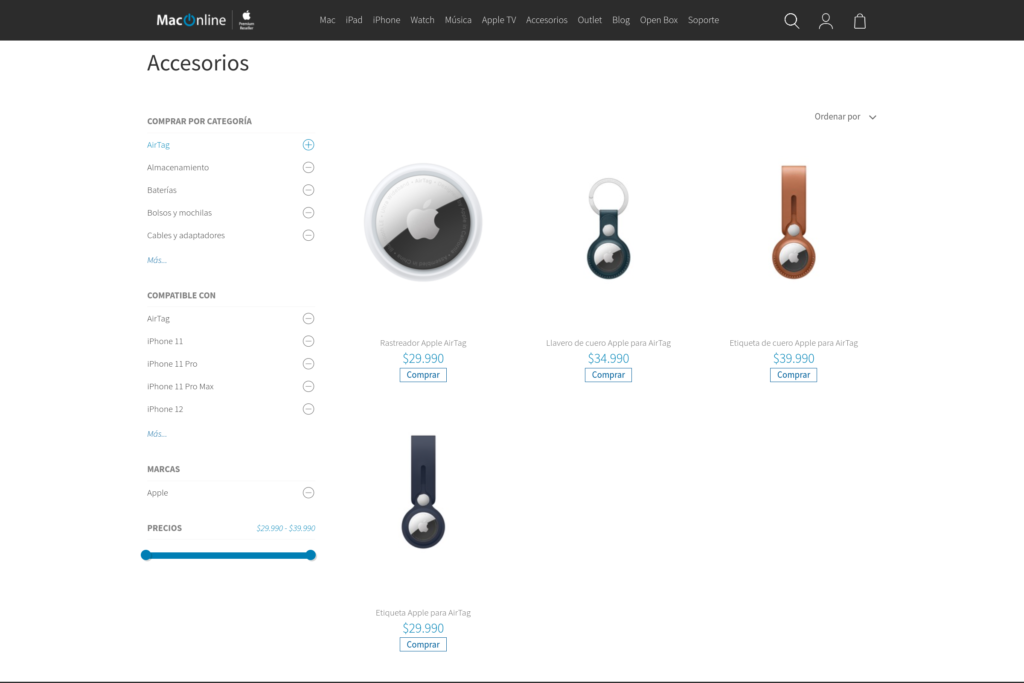Click the minus icon beside Baterías
1024x683 pixels.
(308, 190)
